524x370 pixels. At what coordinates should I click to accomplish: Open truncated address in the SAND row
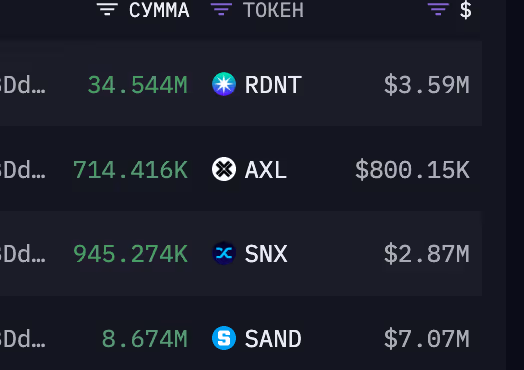22,339
